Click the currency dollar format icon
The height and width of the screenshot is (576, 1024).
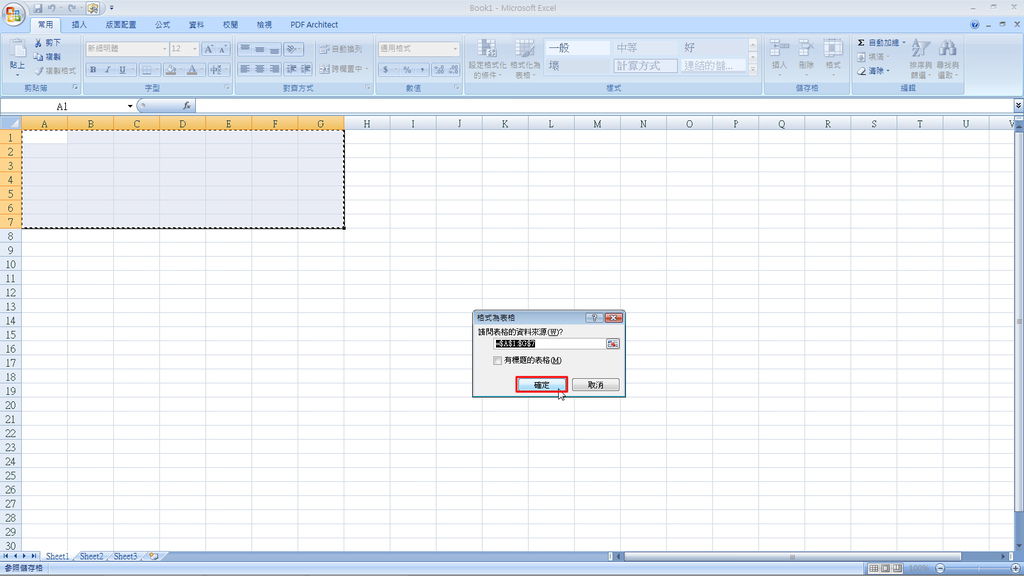click(x=385, y=69)
